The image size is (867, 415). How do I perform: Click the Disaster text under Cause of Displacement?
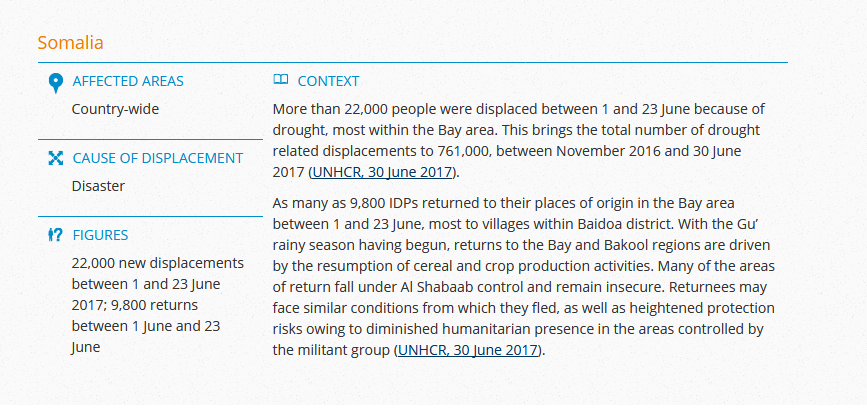98,186
